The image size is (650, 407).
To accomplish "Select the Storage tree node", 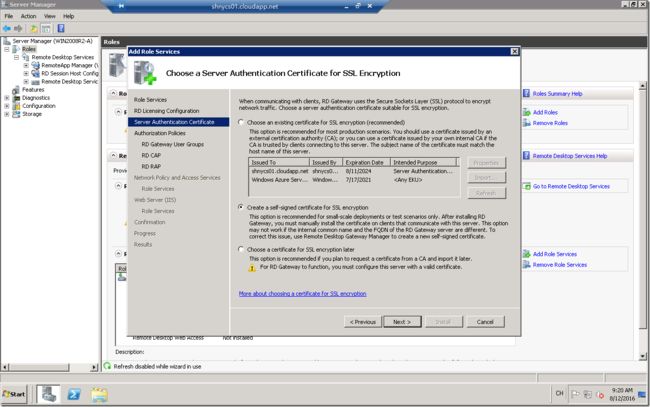I will coord(32,114).
